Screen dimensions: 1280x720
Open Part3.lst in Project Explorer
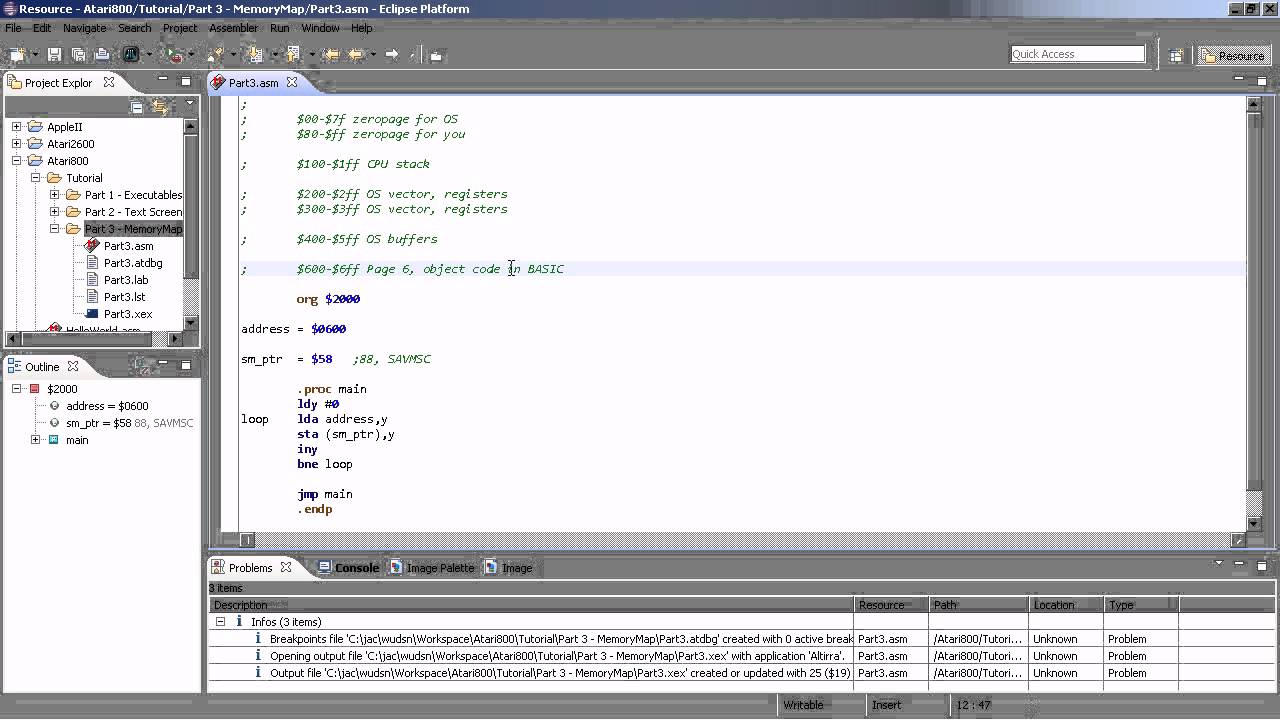[124, 297]
